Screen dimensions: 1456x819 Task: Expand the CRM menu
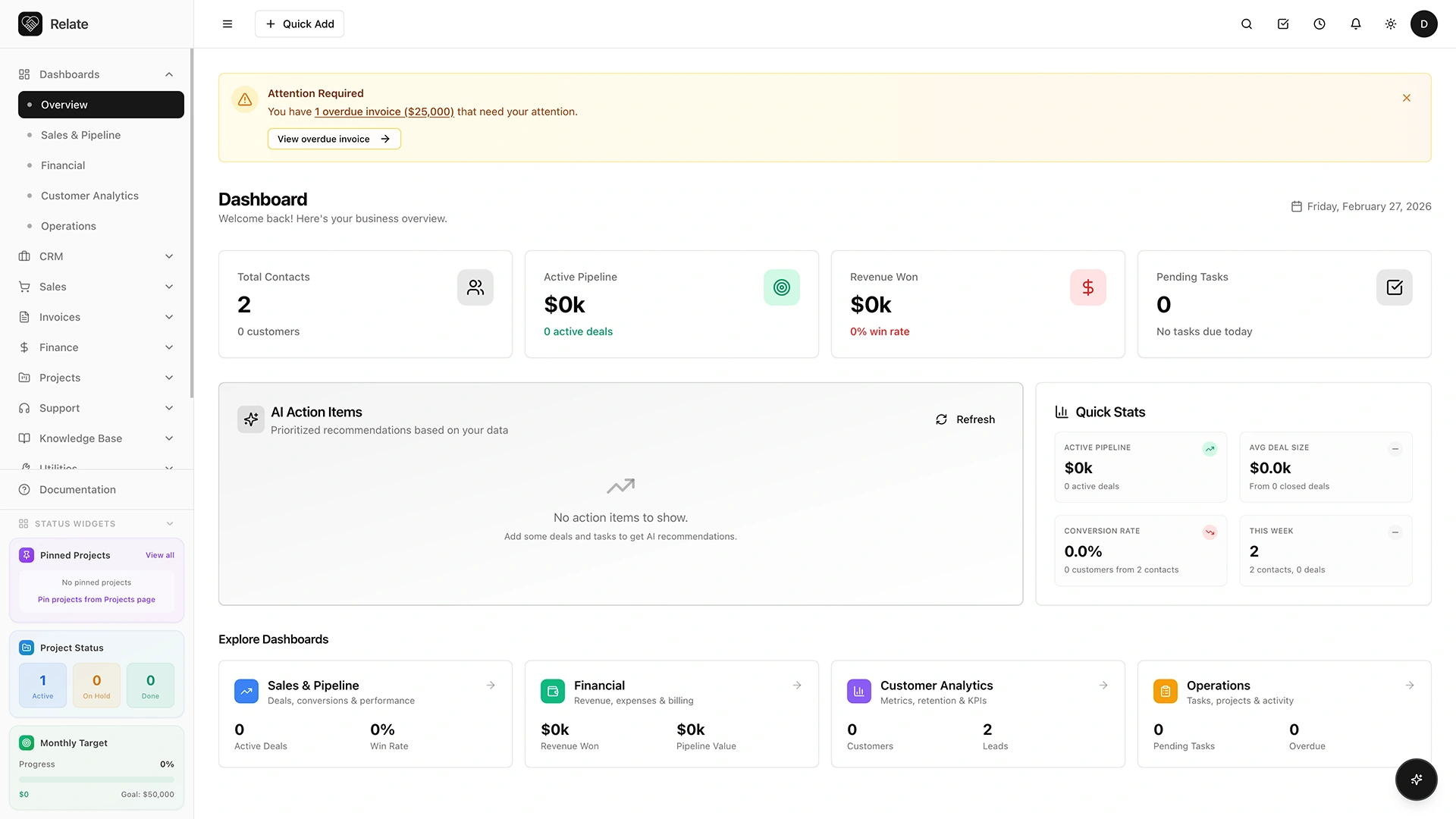coord(169,256)
